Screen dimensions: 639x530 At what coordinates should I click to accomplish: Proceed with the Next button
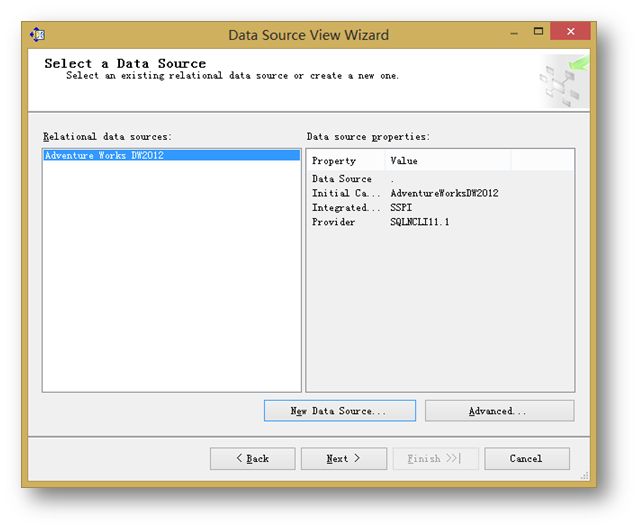click(344, 459)
